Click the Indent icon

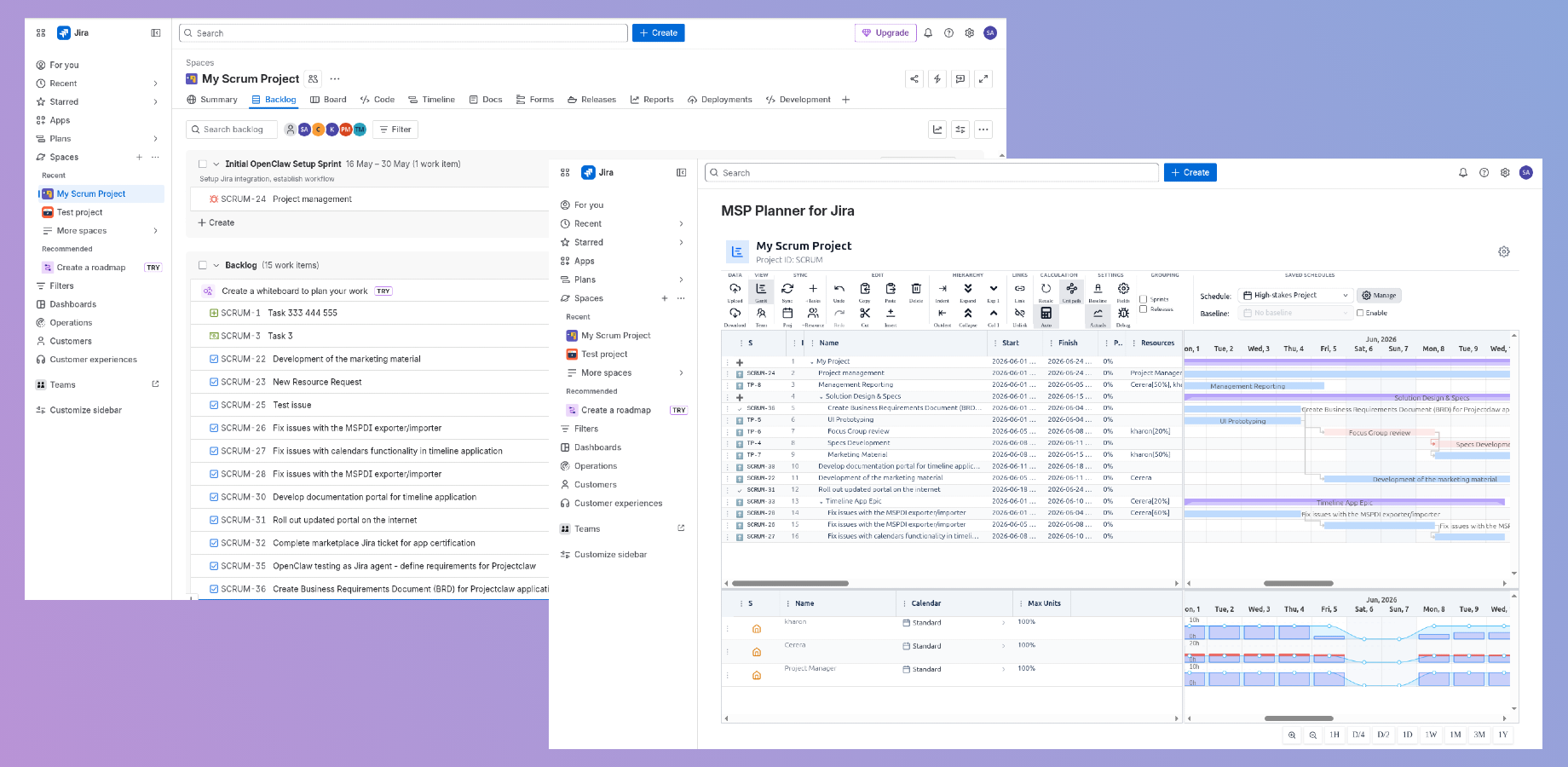tap(943, 289)
